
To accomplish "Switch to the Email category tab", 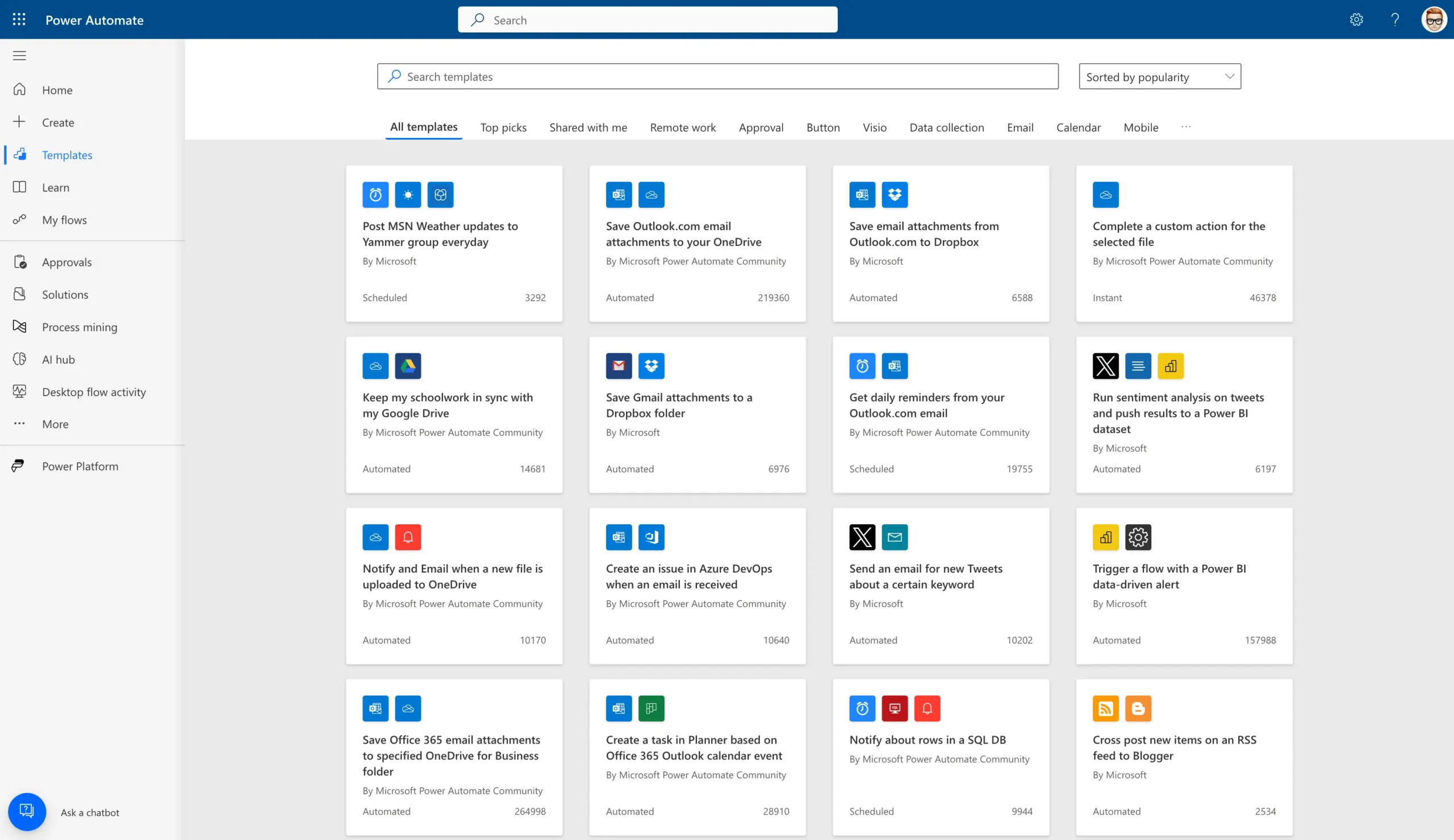I will pos(1019,127).
